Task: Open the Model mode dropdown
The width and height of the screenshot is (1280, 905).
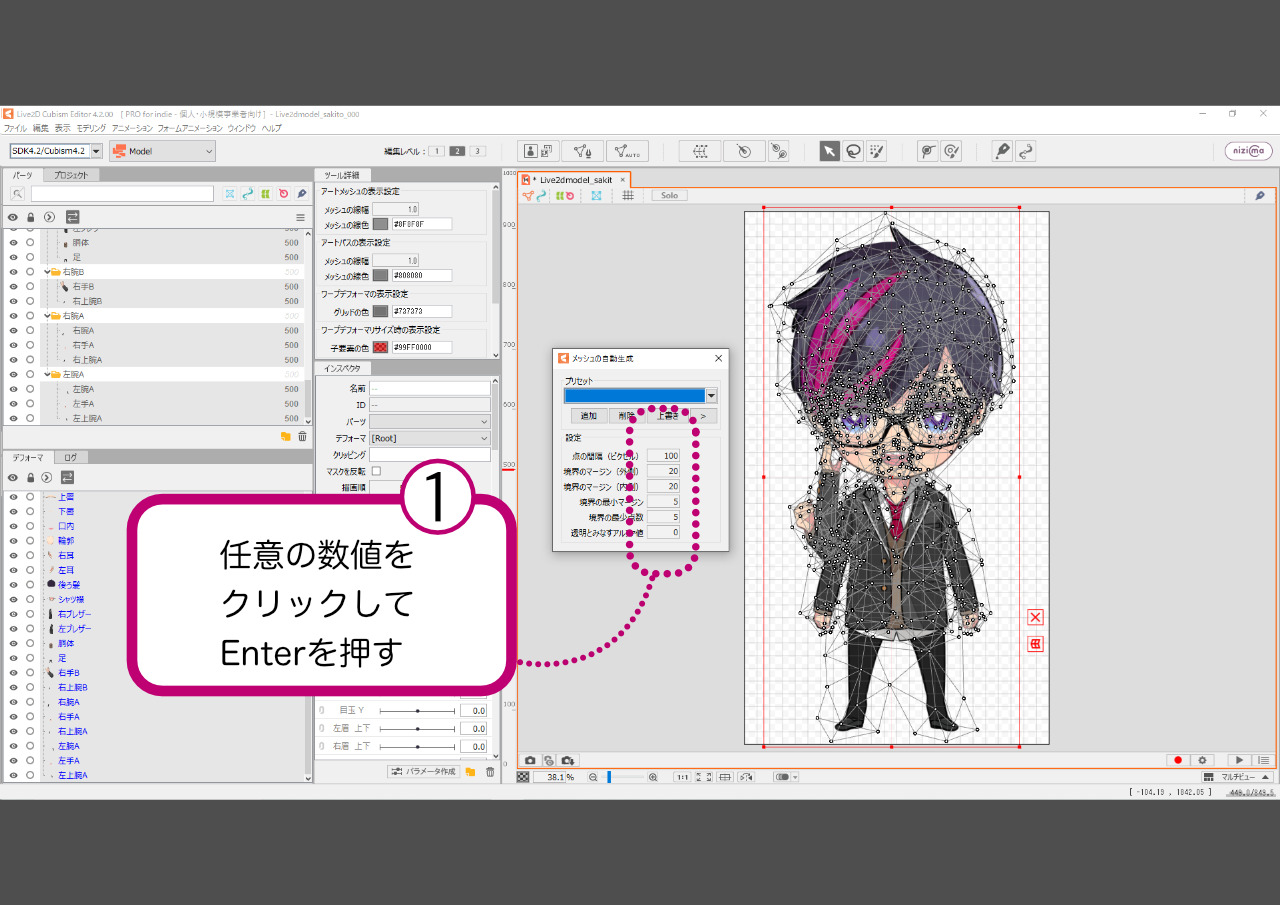Action: (162, 151)
